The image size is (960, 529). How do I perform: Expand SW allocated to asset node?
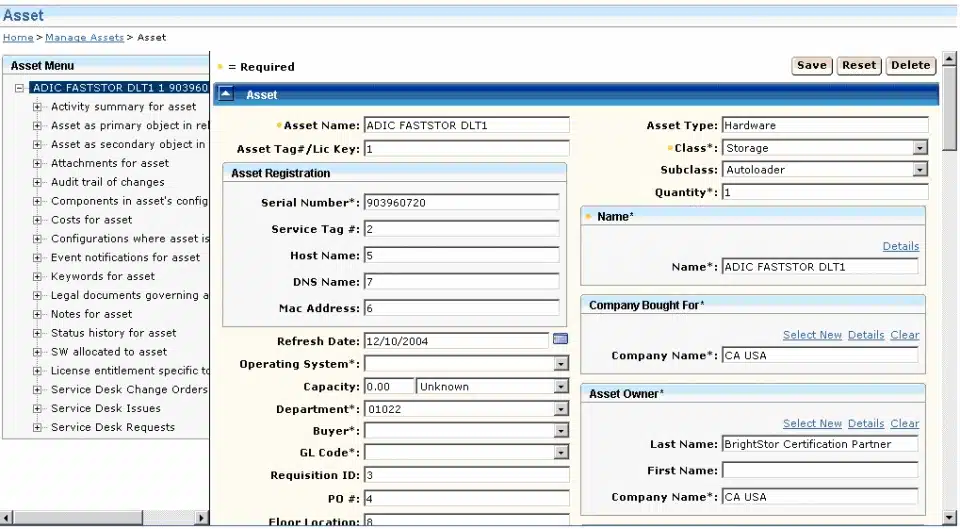(37, 352)
